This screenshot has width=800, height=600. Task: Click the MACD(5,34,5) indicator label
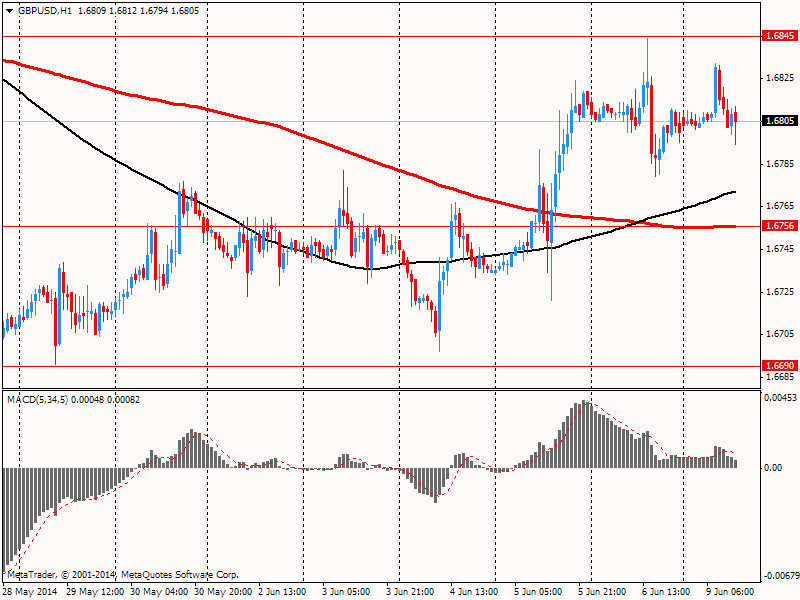click(38, 399)
